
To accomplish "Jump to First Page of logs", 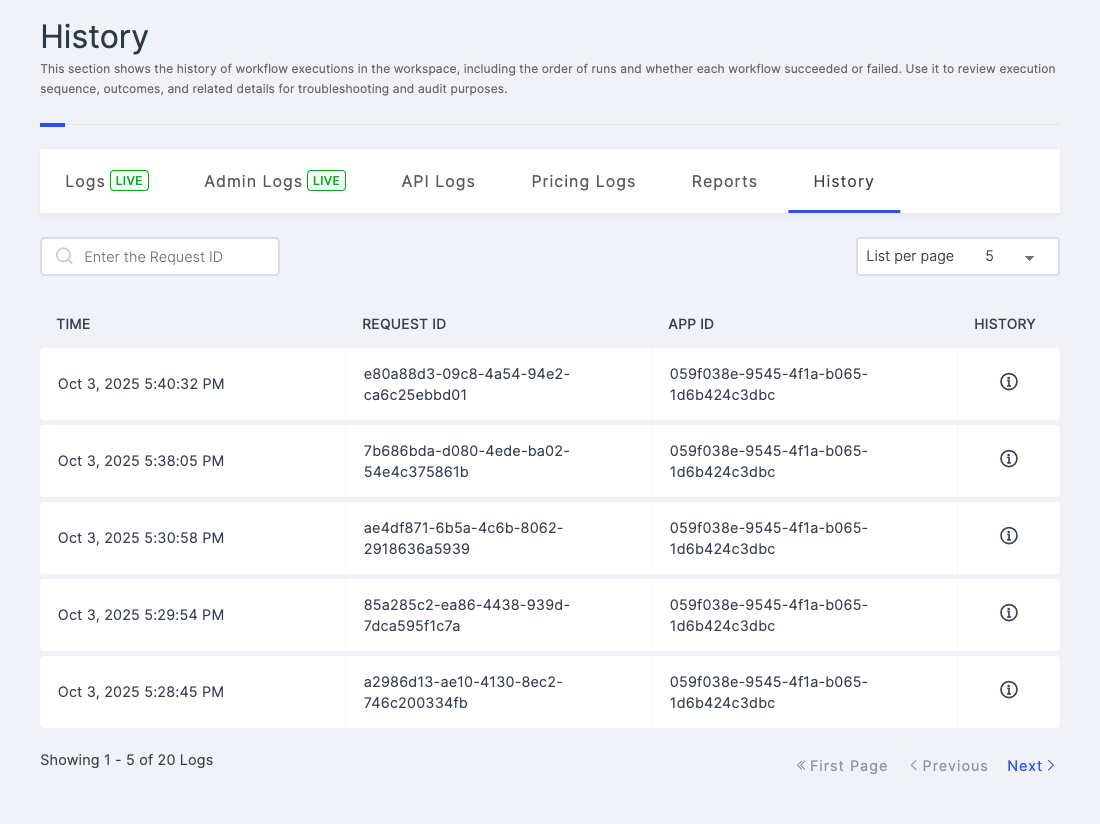I will [841, 766].
